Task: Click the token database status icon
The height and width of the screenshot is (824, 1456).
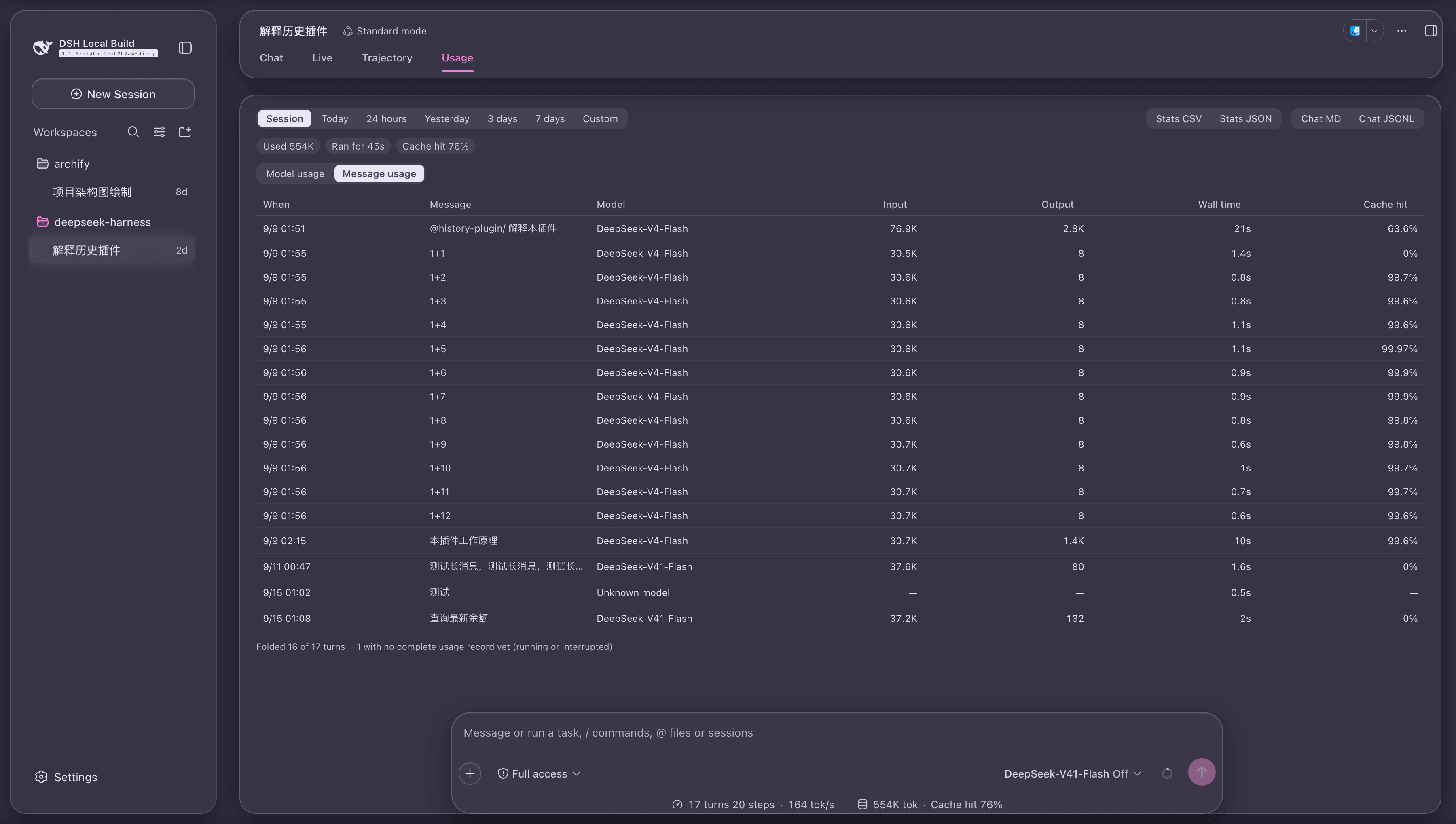Action: [x=862, y=805]
